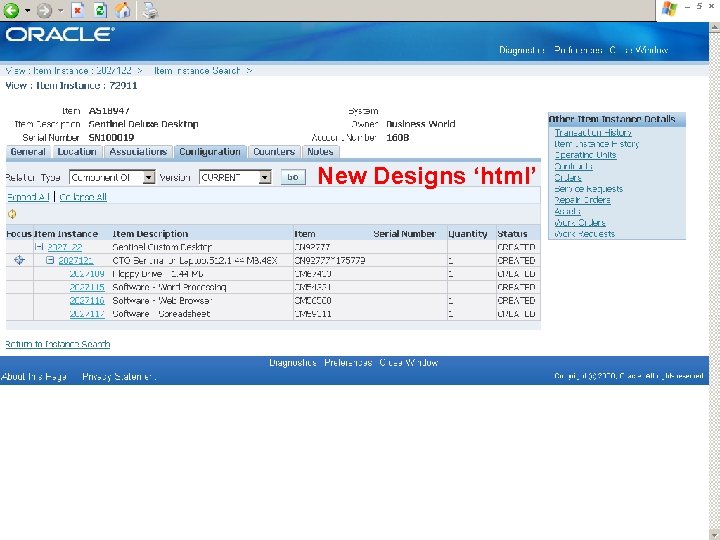This screenshot has height=540, width=720.
Task: Open the Repair Orders sidebar link
Action: coord(582,200)
